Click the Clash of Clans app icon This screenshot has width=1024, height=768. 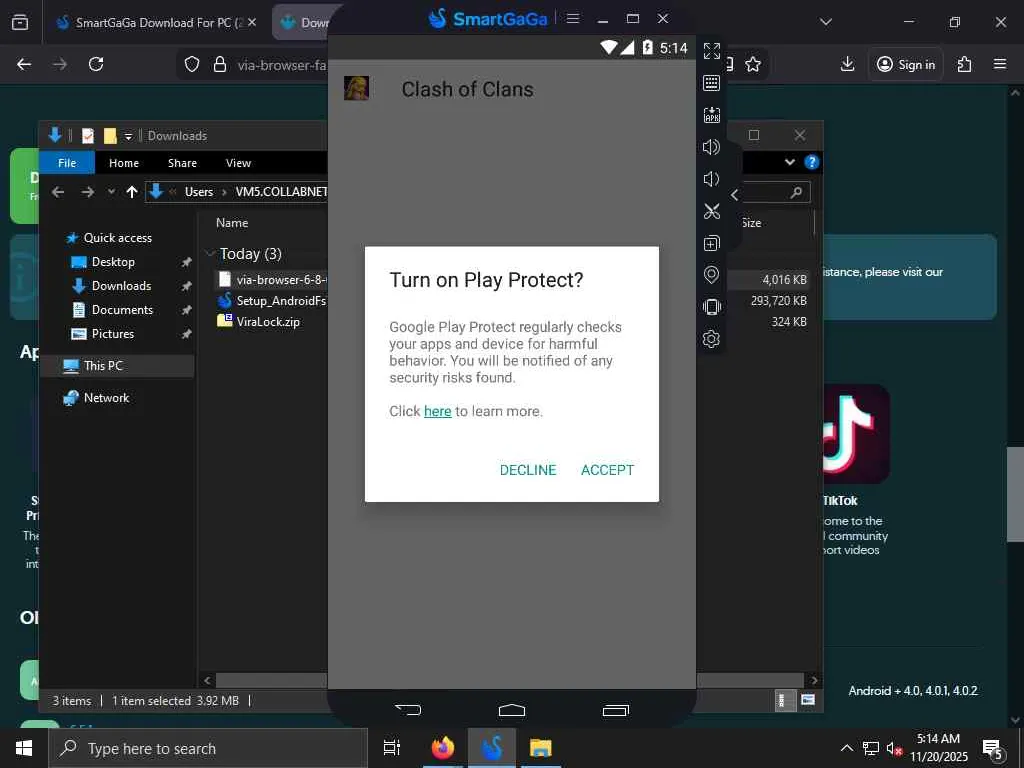[x=357, y=88]
